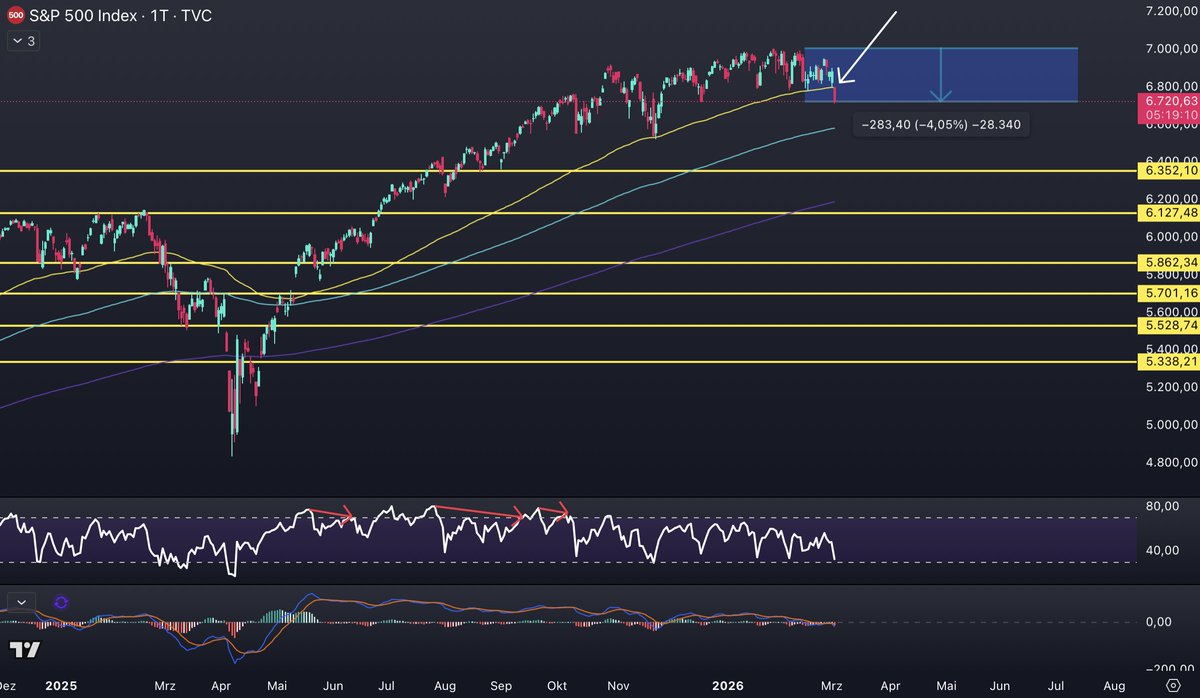Click the purple sync icon in the MACD pane

[x=61, y=602]
